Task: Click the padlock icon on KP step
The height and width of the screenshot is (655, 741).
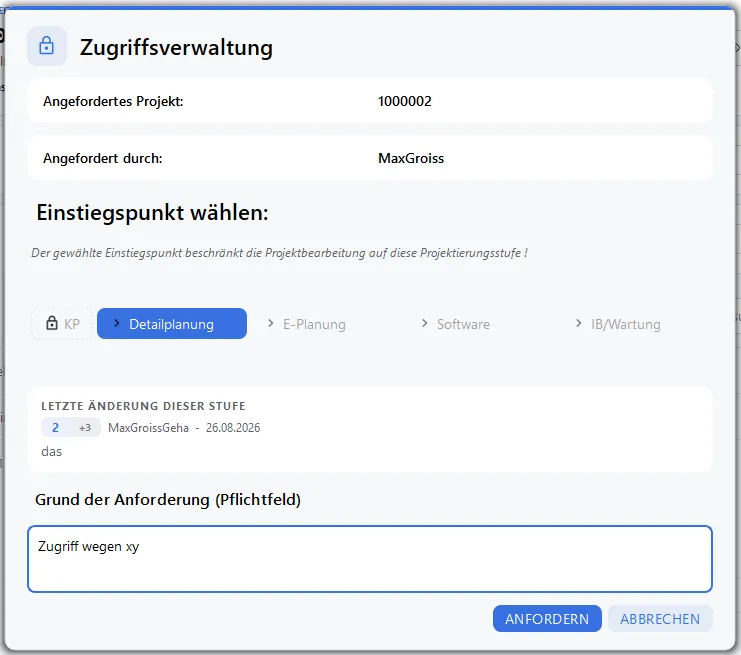Action: point(52,323)
